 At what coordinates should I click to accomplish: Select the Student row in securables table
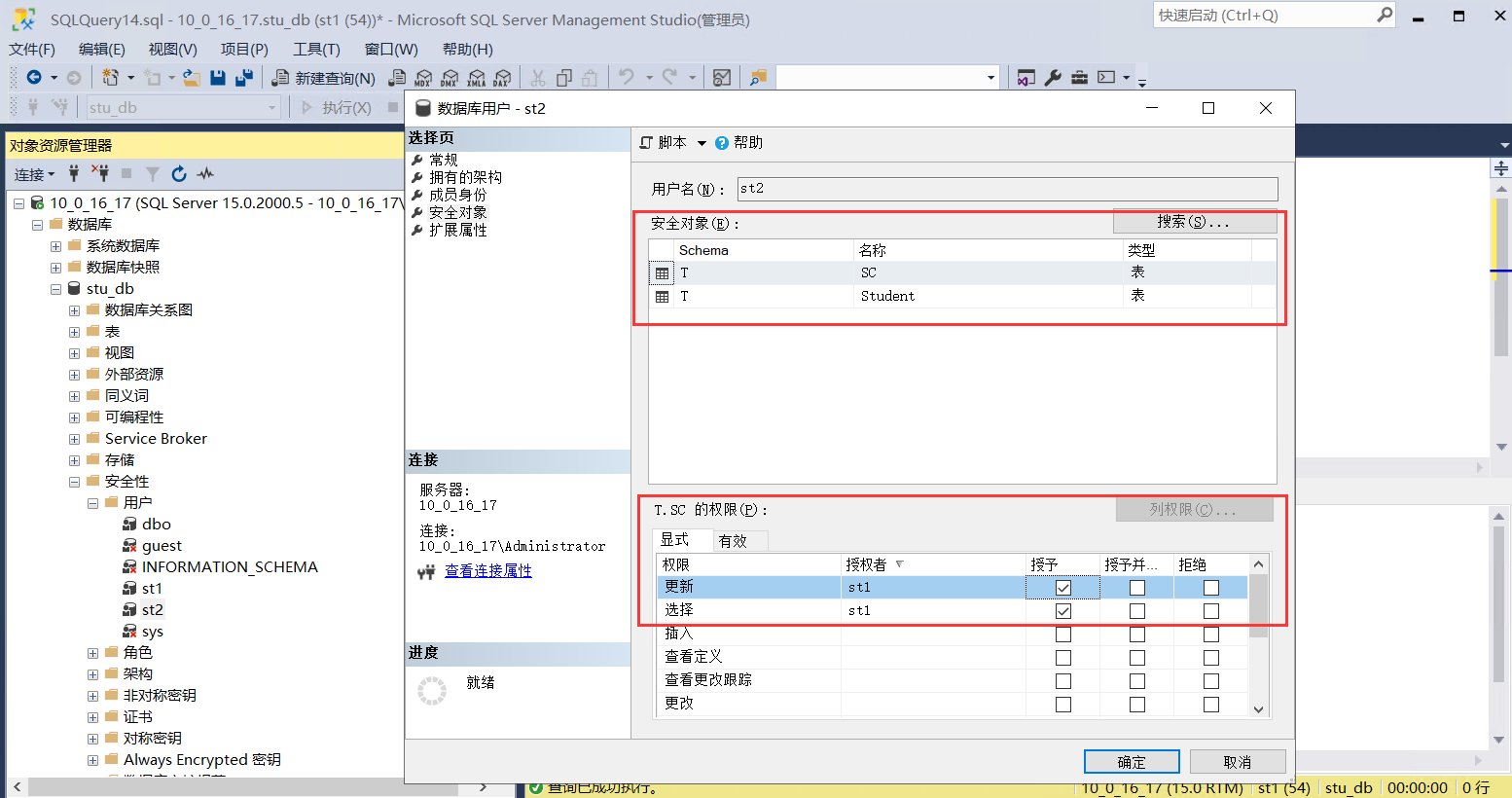pyautogui.click(x=962, y=296)
